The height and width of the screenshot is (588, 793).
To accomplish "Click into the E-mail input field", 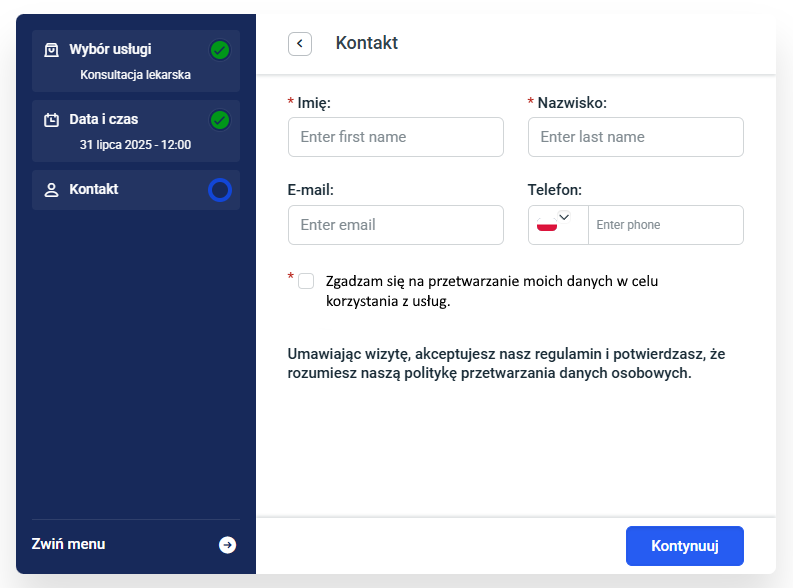I will pos(396,225).
